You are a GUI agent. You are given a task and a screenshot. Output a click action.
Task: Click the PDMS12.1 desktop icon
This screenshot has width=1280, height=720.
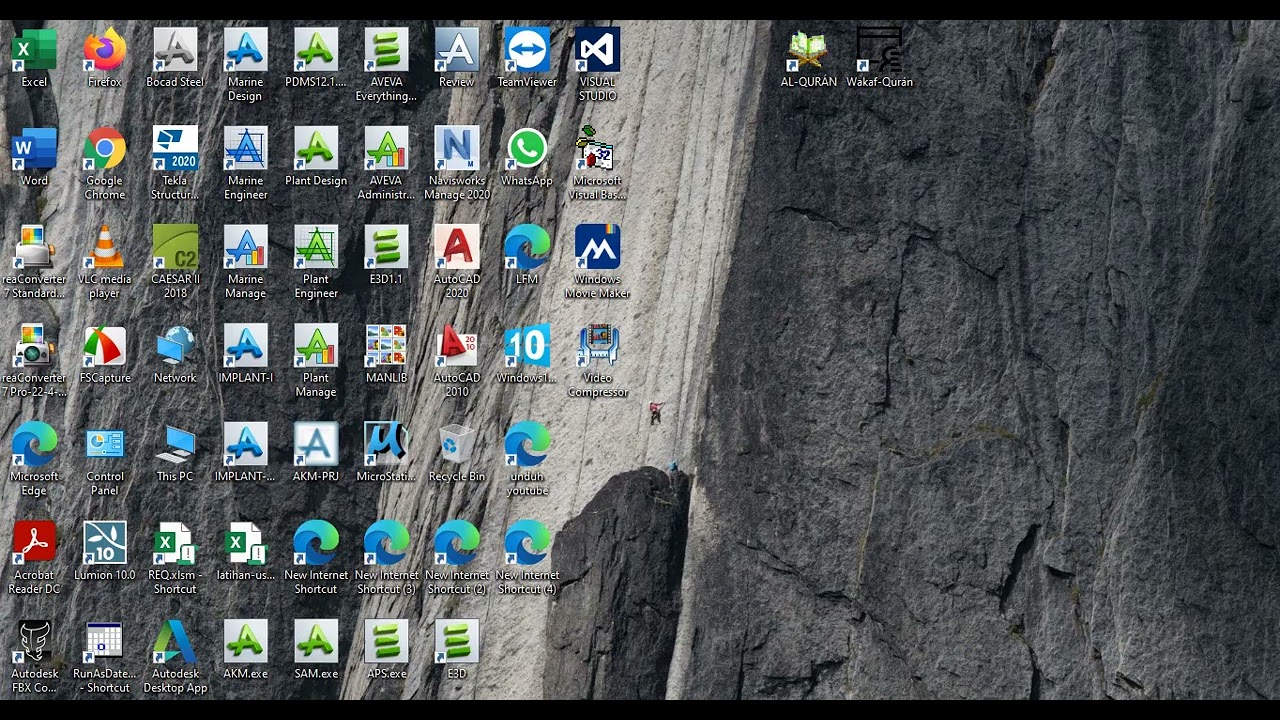tap(316, 50)
